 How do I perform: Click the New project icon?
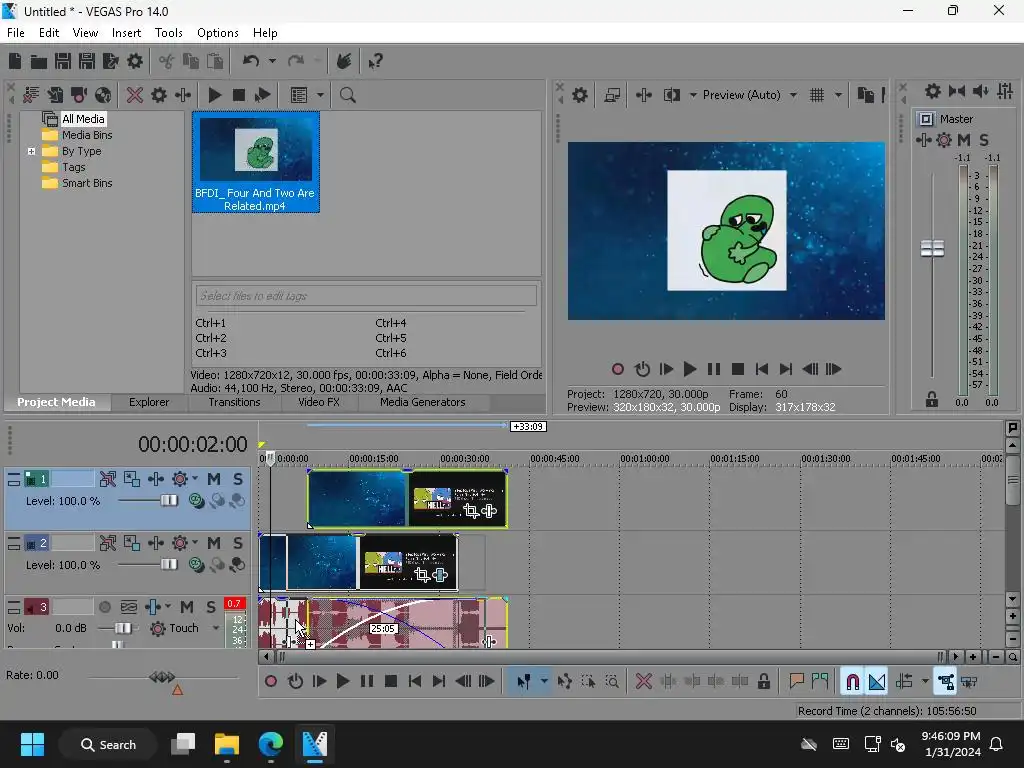point(15,61)
